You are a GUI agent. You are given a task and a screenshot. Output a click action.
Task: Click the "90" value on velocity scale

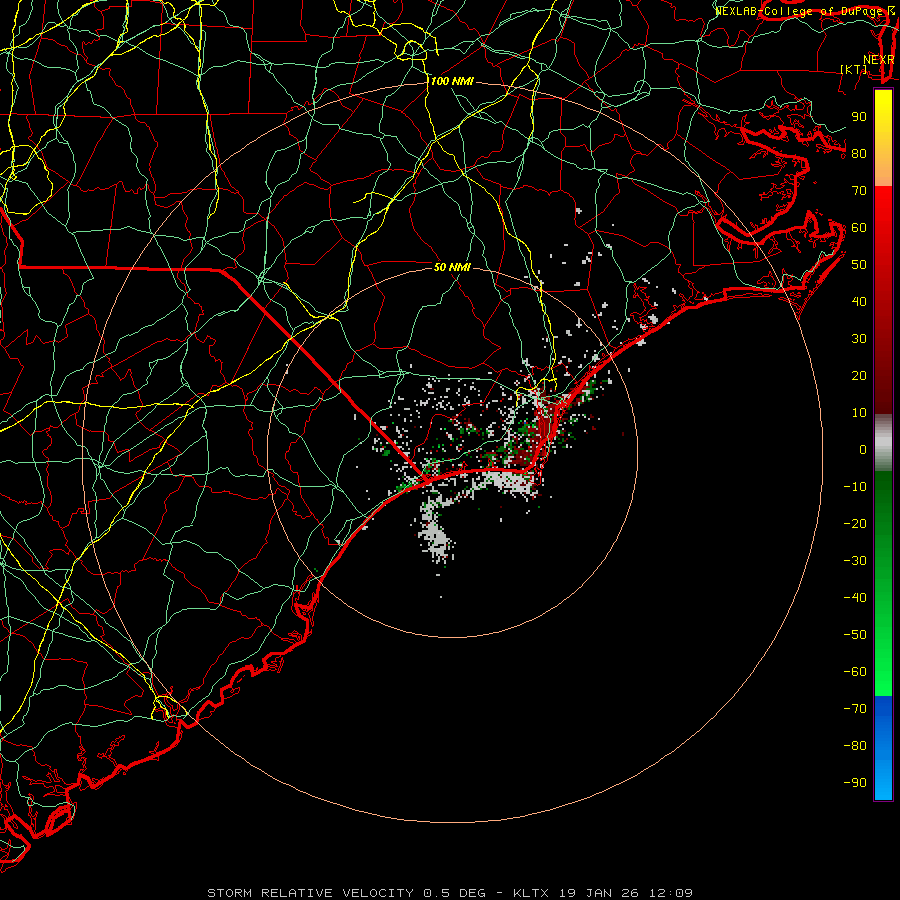coord(859,117)
